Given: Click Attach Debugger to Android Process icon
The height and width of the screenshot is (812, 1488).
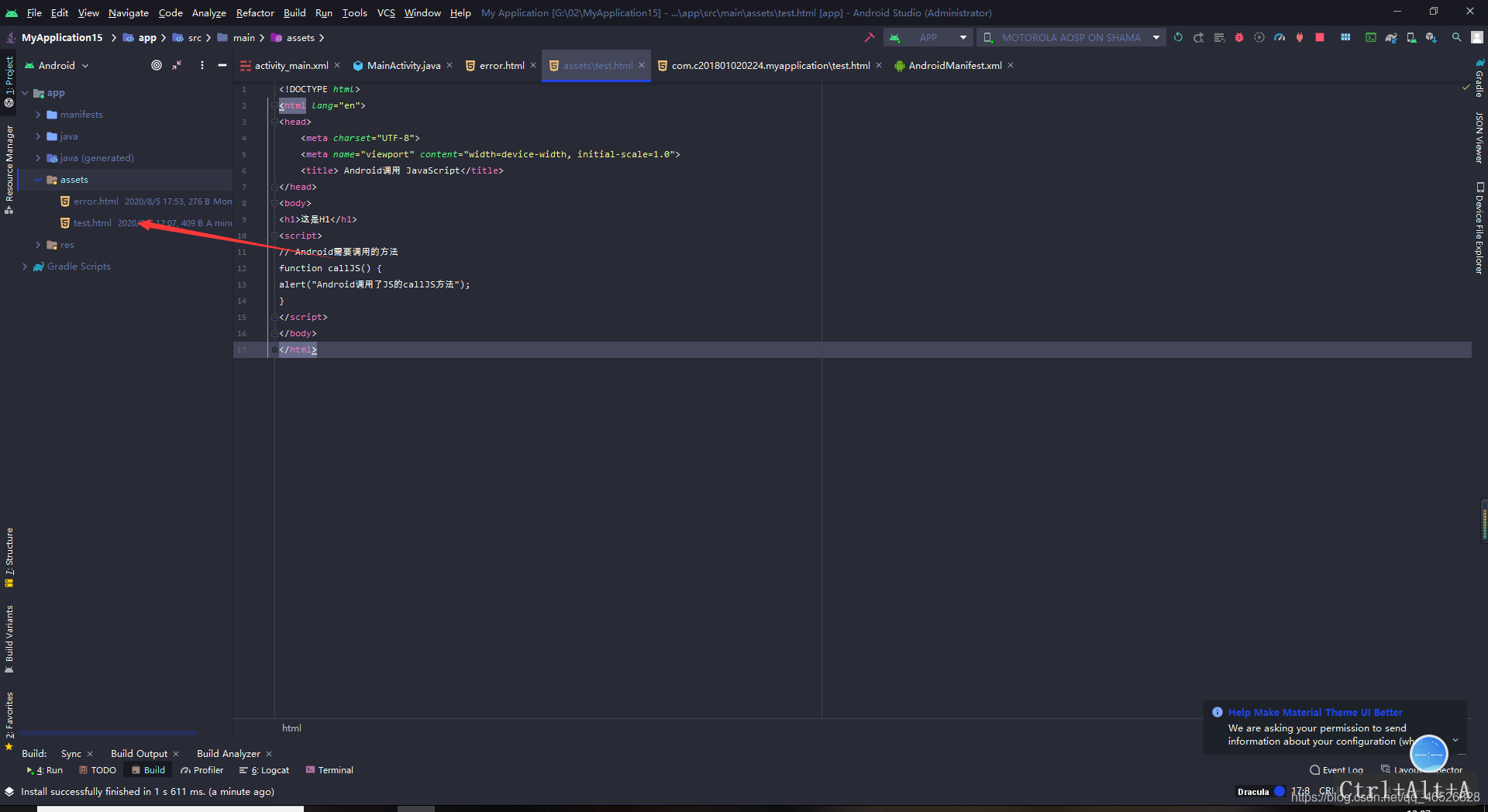Looking at the screenshot, I should tap(1300, 37).
